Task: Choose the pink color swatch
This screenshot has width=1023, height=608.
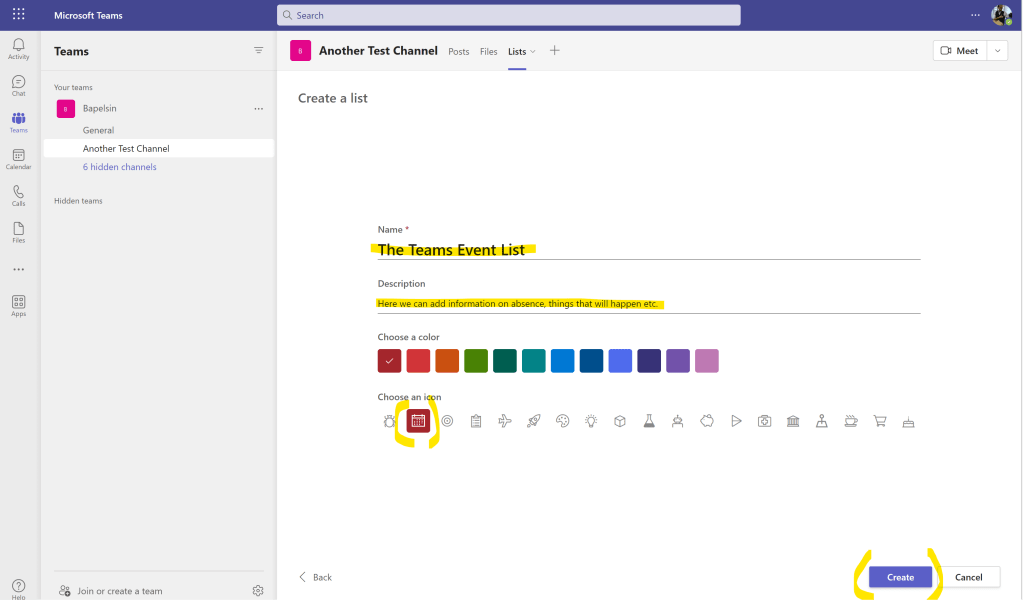Action: click(x=707, y=361)
